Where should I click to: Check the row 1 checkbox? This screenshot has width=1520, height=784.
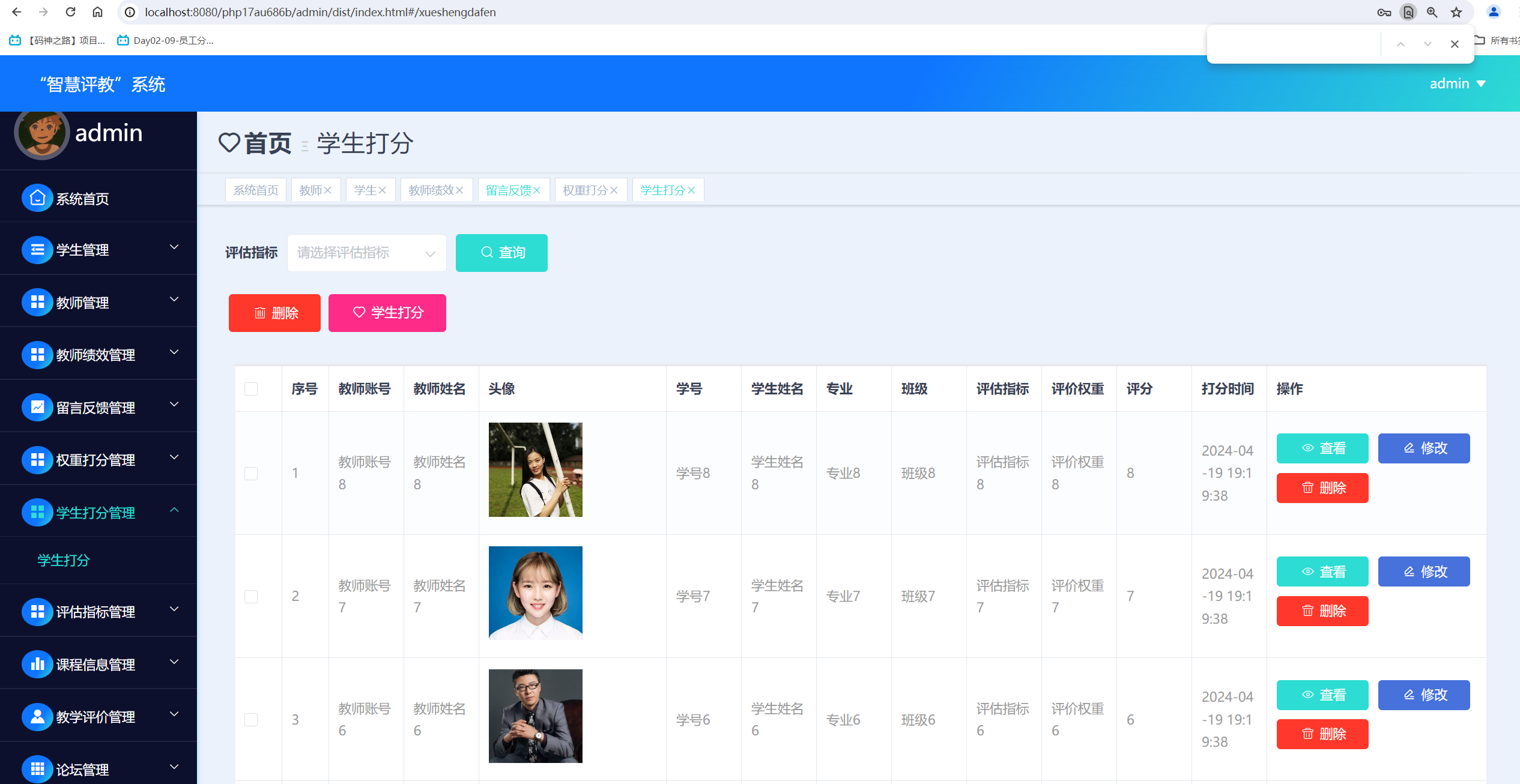point(251,473)
